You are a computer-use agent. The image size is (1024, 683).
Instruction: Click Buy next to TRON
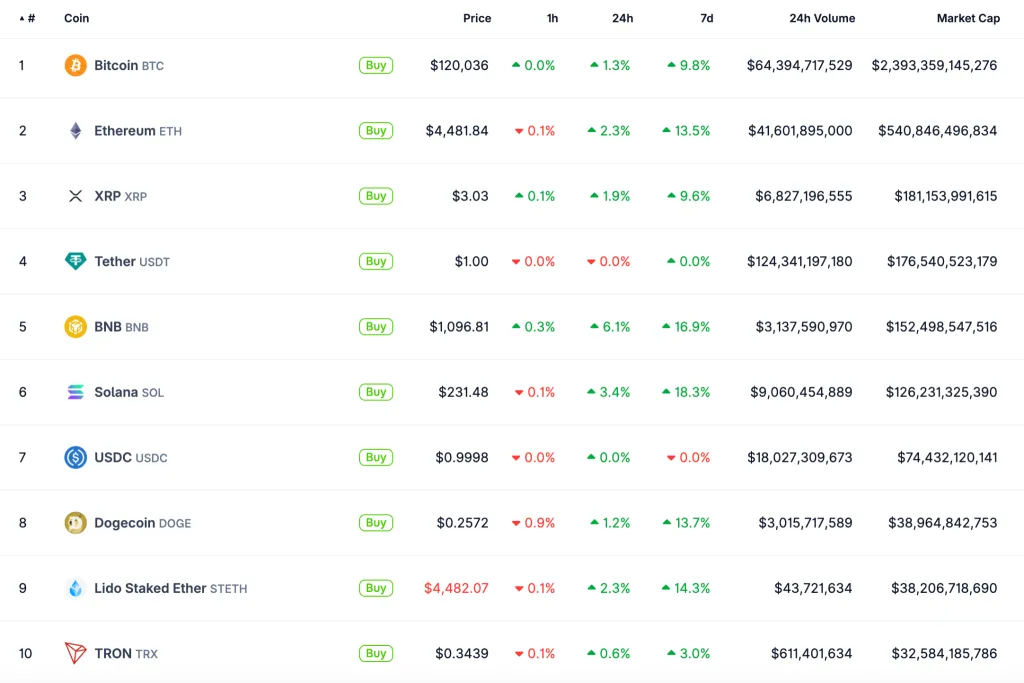(375, 653)
